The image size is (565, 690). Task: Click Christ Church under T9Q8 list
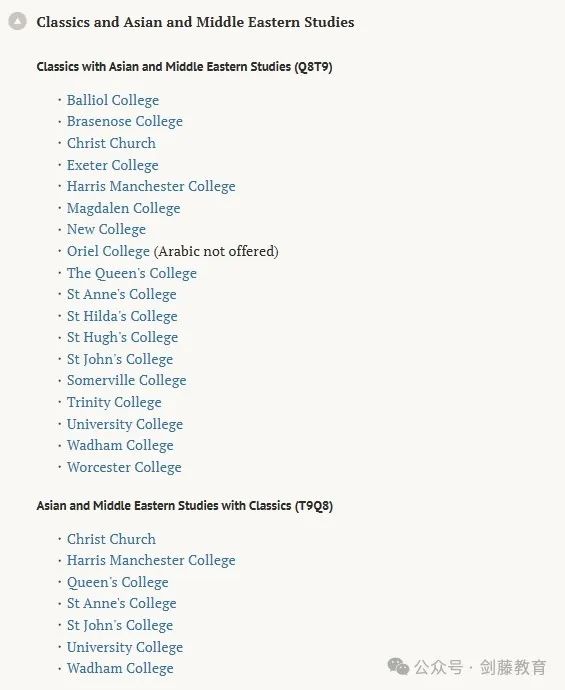[111, 539]
